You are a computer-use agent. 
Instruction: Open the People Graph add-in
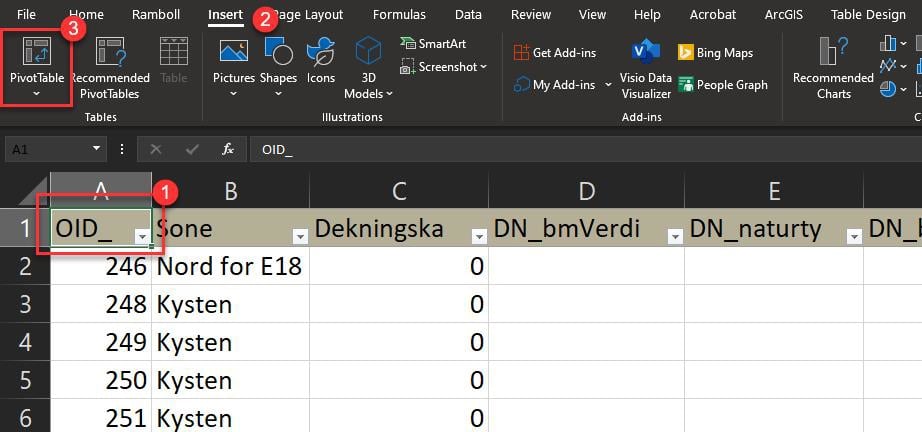[x=722, y=85]
